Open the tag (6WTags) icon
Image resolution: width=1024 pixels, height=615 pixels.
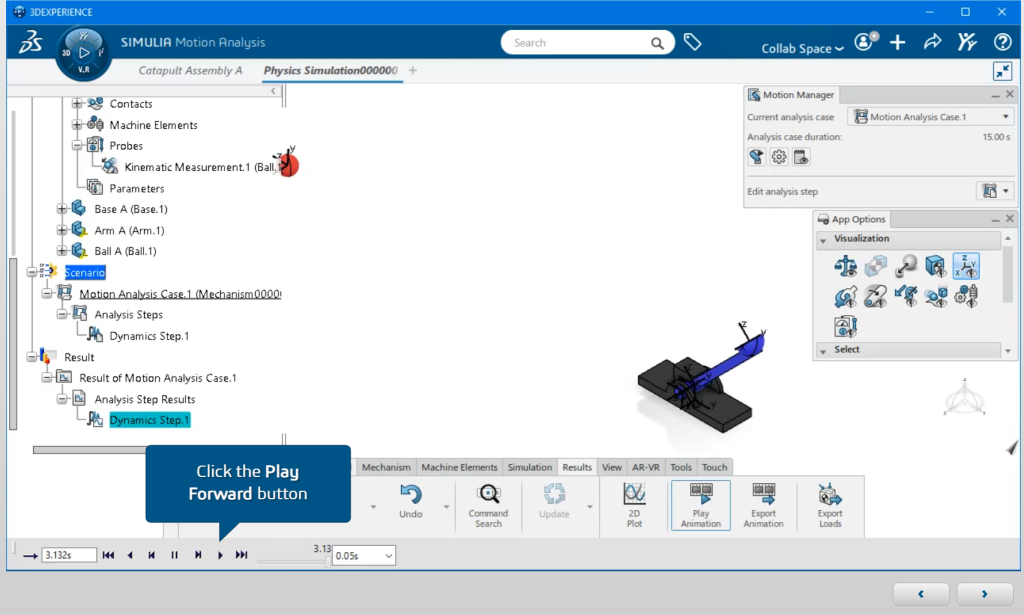click(692, 42)
